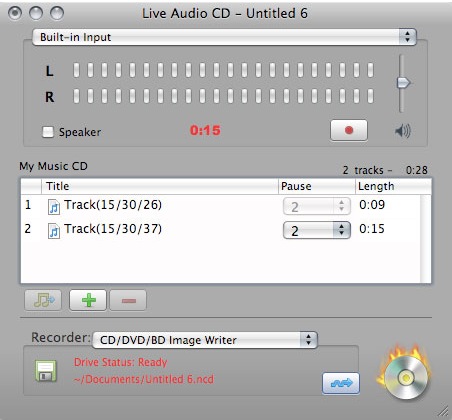The width and height of the screenshot is (452, 420).
Task: Click the Title column header
Action: pos(160,186)
